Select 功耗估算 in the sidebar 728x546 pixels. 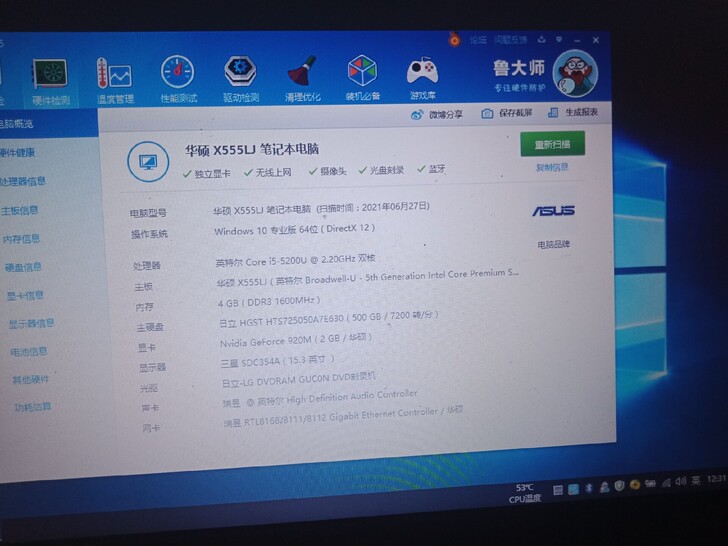[32, 407]
